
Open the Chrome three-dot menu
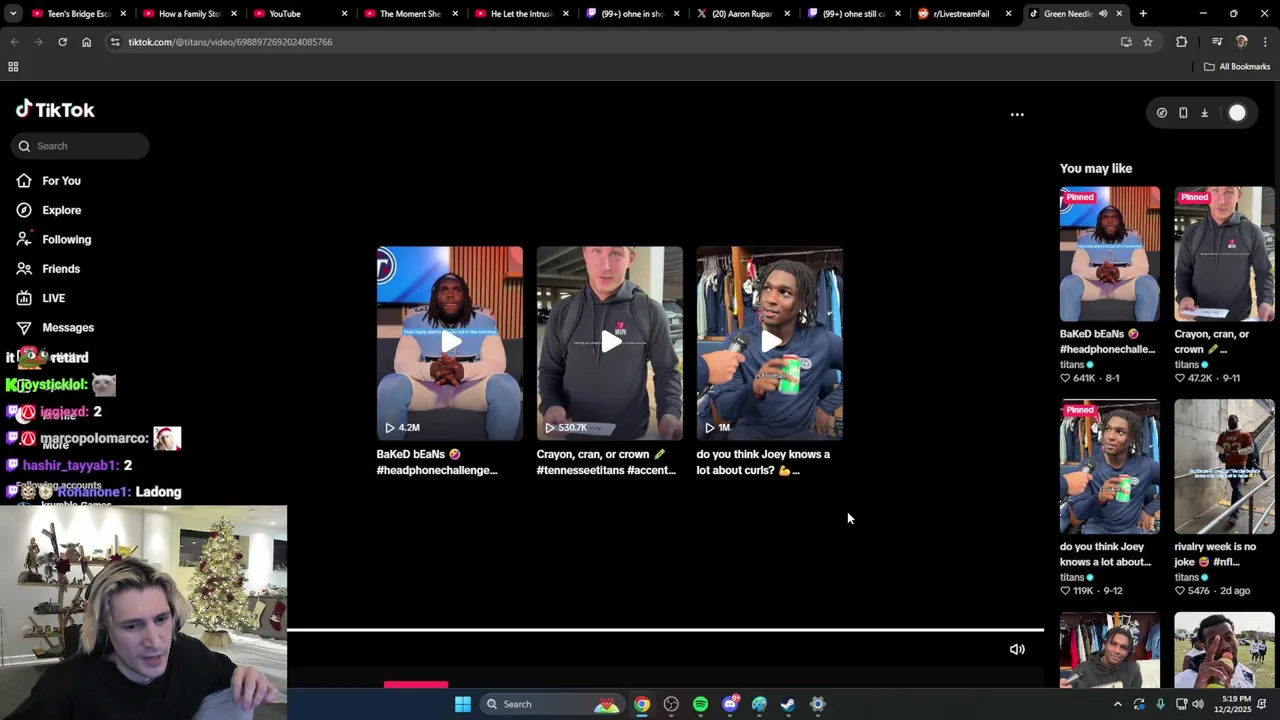(1265, 42)
